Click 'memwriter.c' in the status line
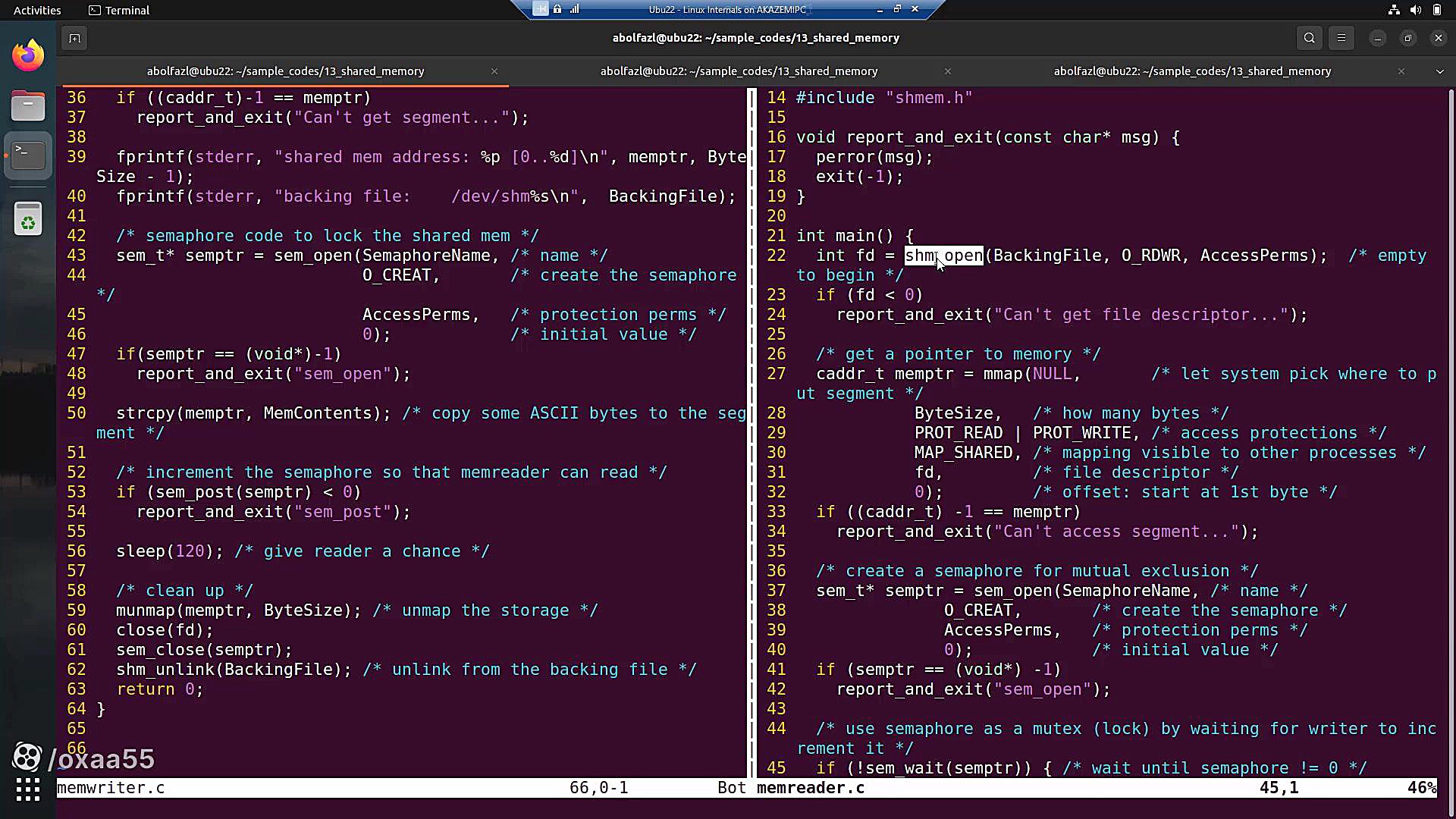This screenshot has width=1456, height=819. [111, 788]
